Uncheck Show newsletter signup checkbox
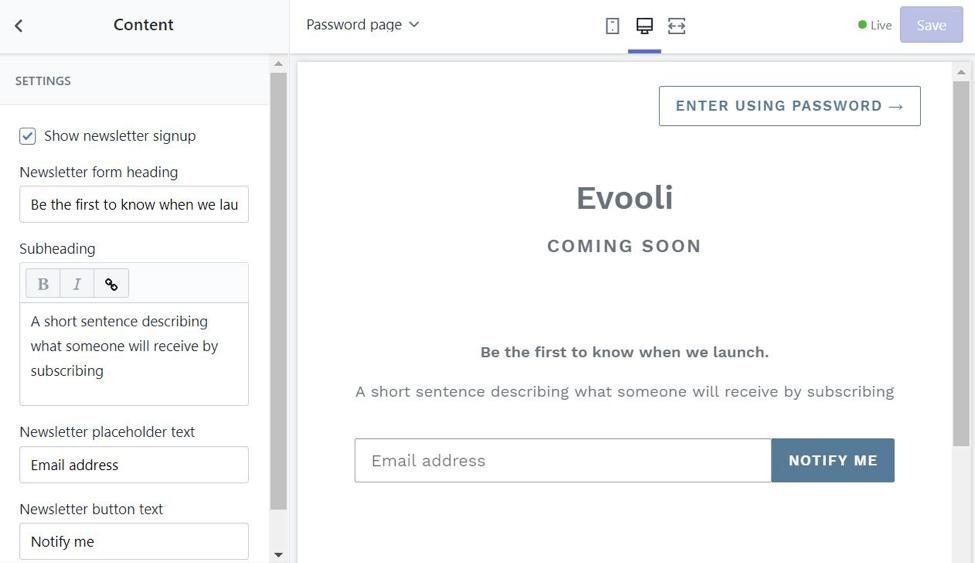Viewport: 975px width, 563px height. [28, 136]
